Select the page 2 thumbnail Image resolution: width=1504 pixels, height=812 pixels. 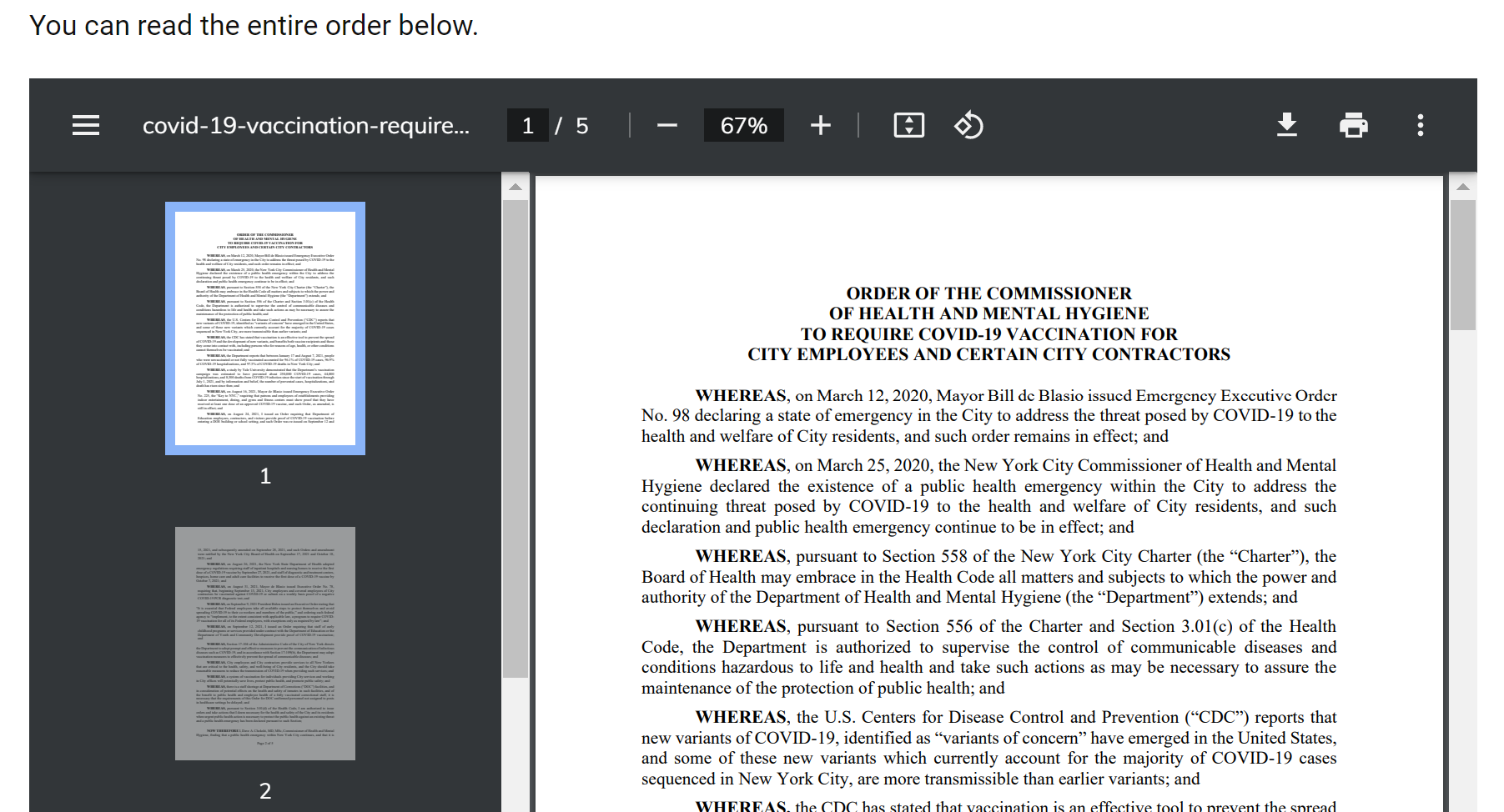[265, 644]
